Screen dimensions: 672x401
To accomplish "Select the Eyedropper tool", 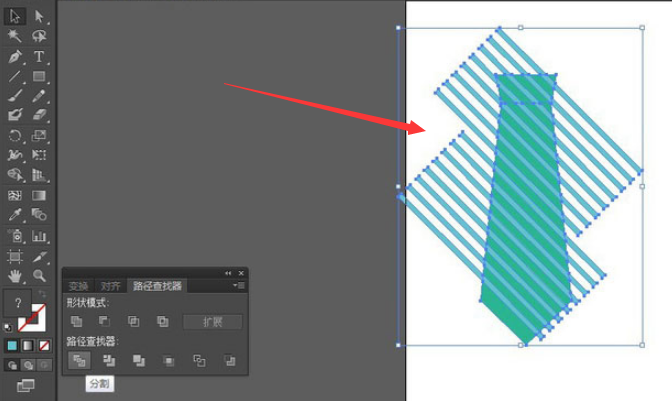I will [15, 215].
